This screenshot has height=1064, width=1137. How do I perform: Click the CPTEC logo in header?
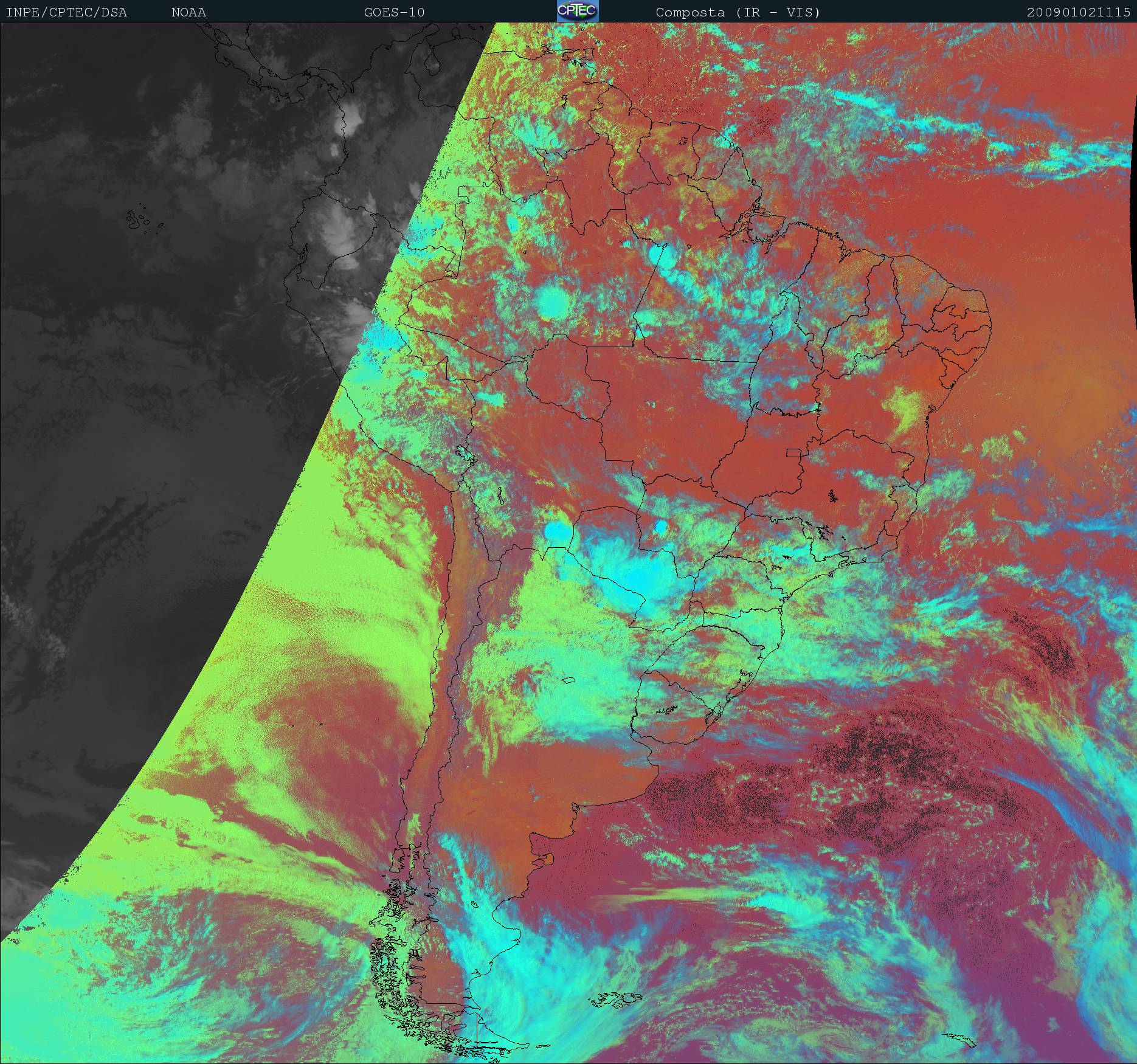578,11
